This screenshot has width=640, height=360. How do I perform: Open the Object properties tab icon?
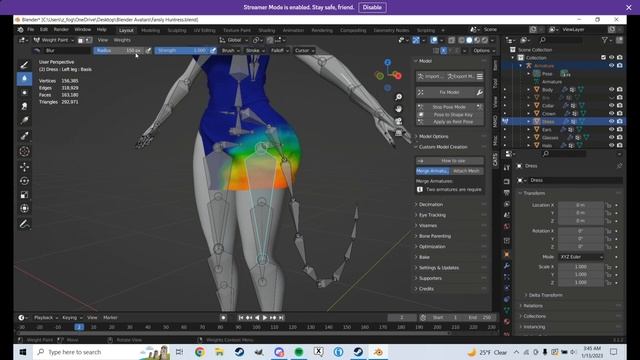coord(507,254)
